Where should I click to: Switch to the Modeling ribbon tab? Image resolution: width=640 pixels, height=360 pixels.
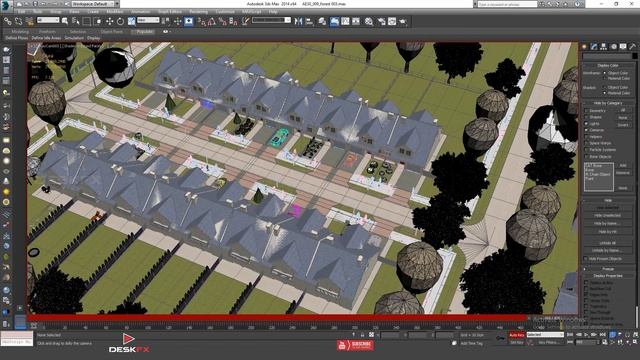click(20, 31)
